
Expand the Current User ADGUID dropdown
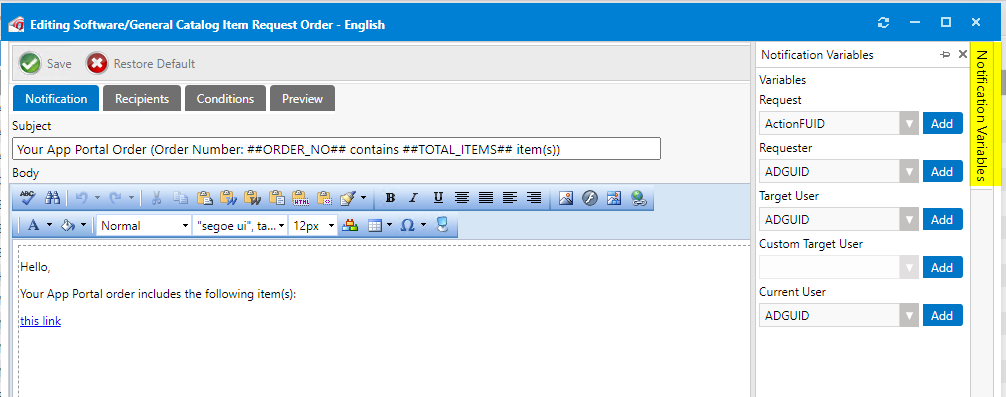(909, 316)
